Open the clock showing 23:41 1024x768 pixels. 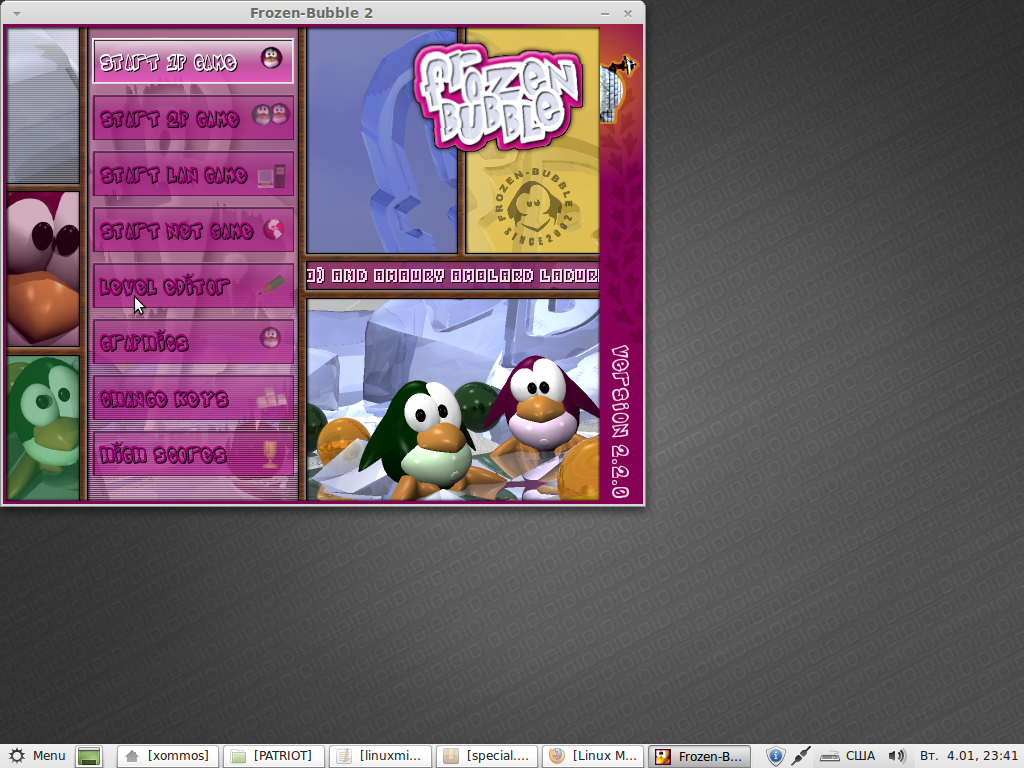point(968,756)
